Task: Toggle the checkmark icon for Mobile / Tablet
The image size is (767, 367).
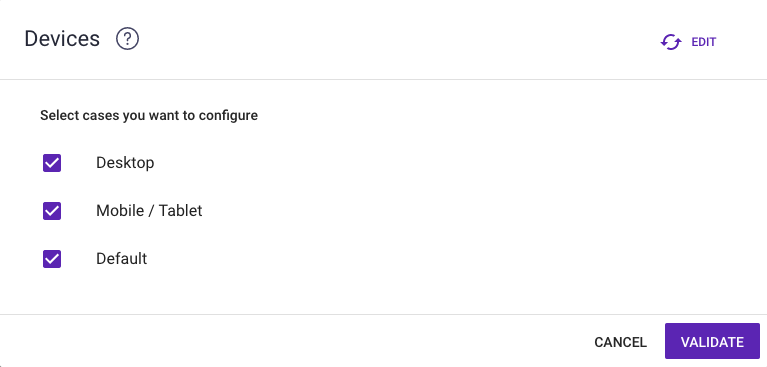Action: [52, 211]
